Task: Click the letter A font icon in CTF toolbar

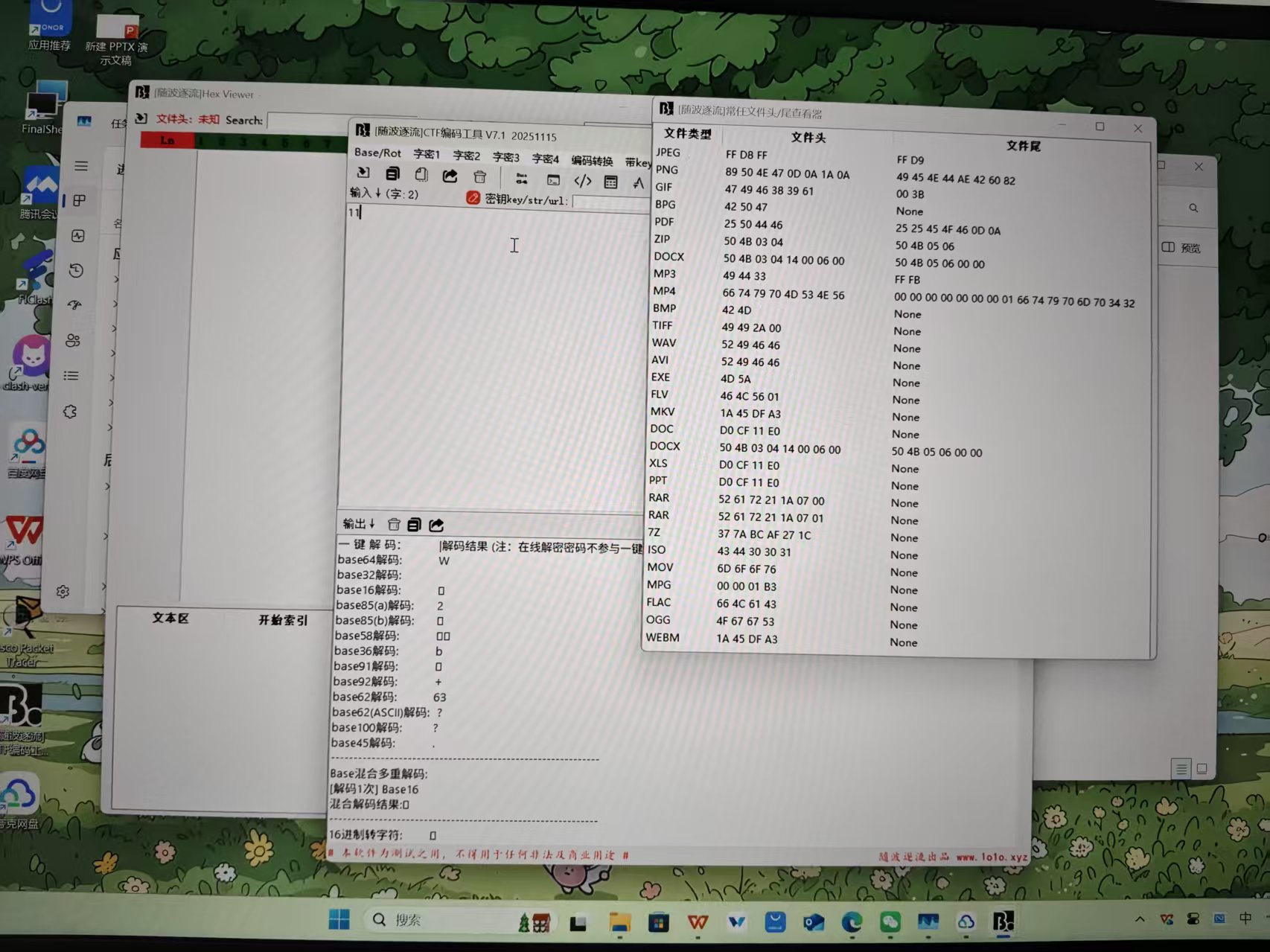Action: [638, 182]
